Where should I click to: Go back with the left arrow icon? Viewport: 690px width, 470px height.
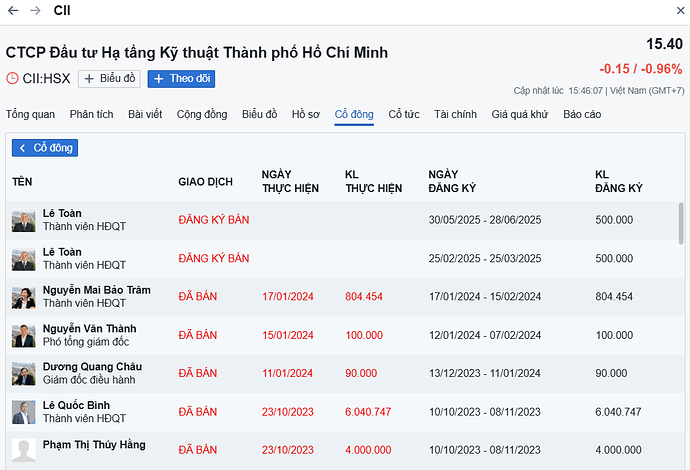(x=13, y=11)
